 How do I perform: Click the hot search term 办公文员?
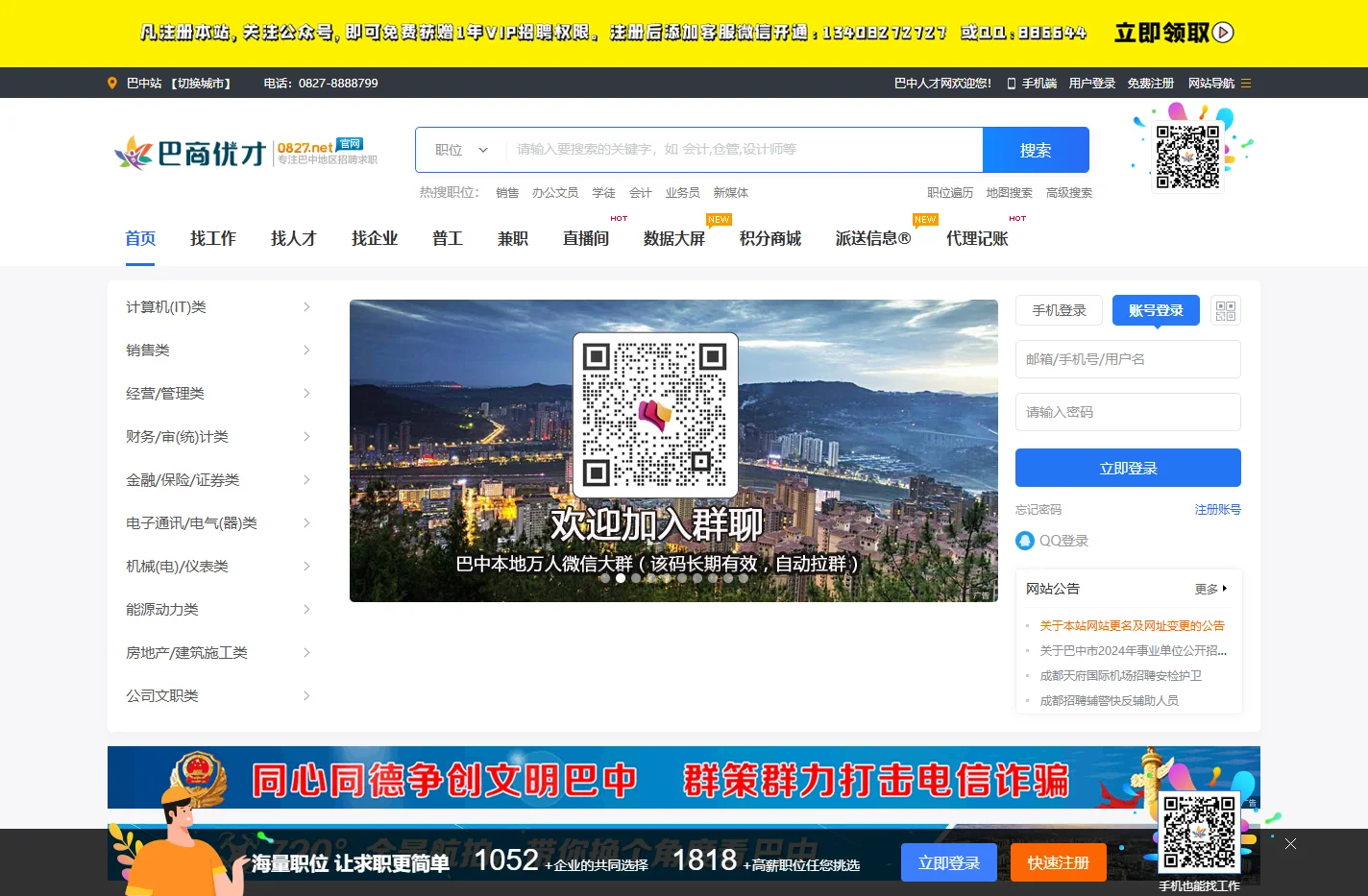(555, 193)
